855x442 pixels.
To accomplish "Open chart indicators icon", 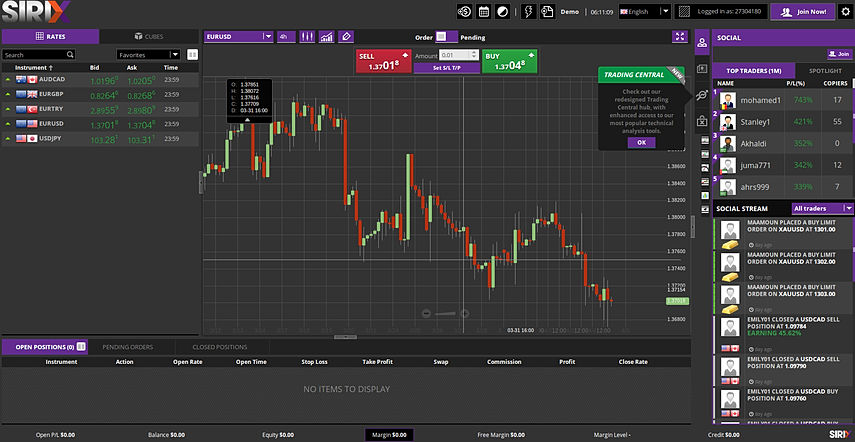I will click(x=327, y=37).
